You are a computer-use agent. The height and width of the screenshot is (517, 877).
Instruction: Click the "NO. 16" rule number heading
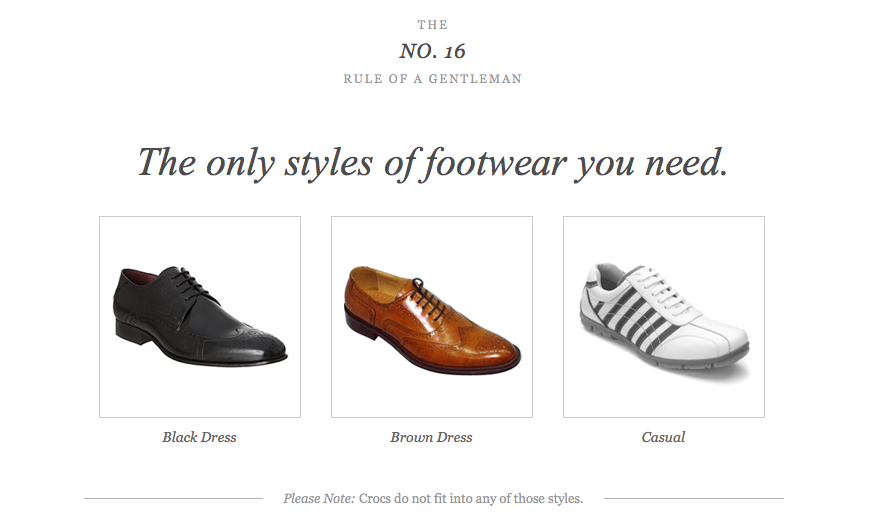432,51
